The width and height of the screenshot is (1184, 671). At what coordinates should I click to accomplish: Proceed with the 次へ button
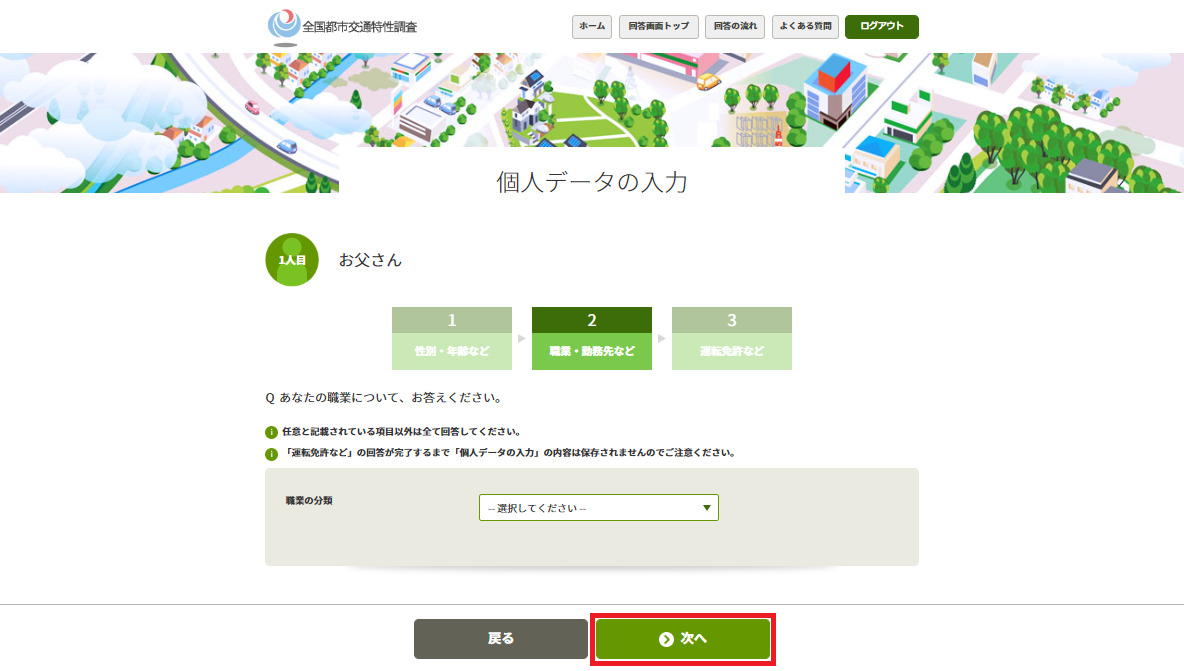click(683, 639)
